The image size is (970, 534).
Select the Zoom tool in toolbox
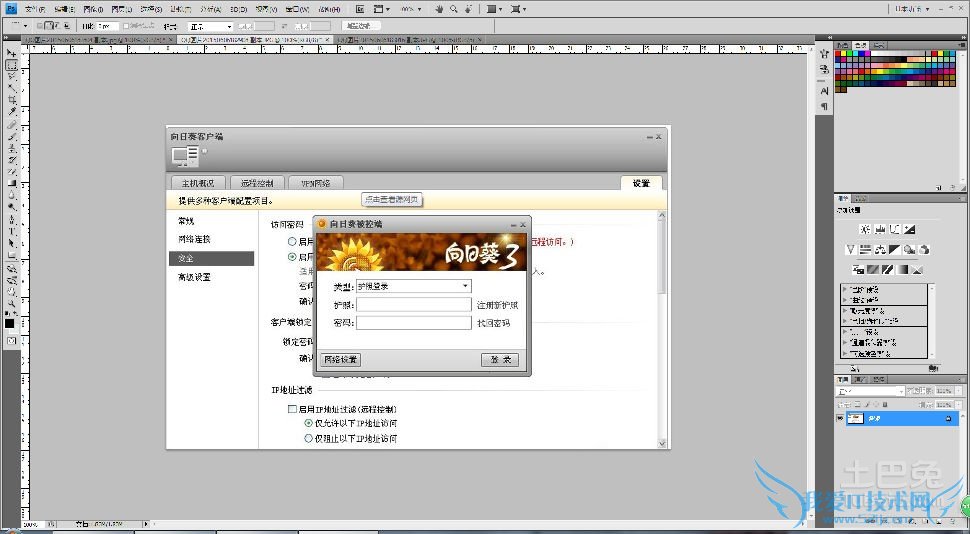click(x=11, y=304)
